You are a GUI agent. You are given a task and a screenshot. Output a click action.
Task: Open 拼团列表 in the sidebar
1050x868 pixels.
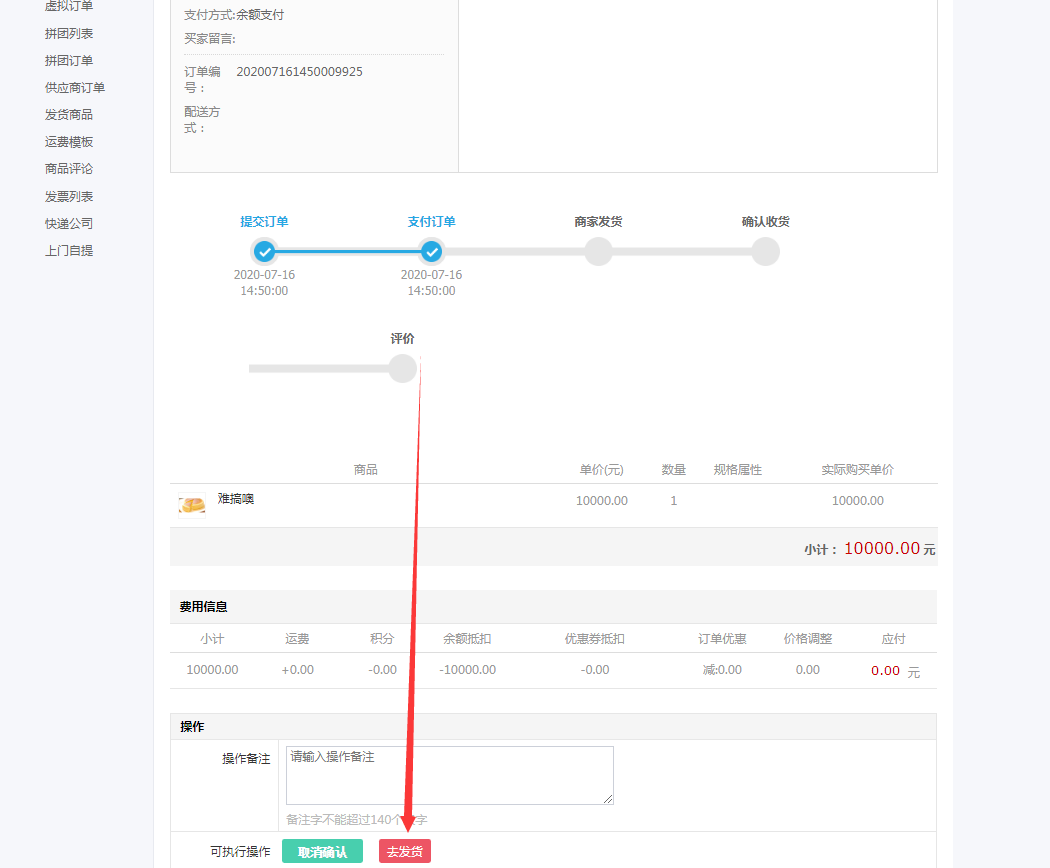[x=69, y=33]
